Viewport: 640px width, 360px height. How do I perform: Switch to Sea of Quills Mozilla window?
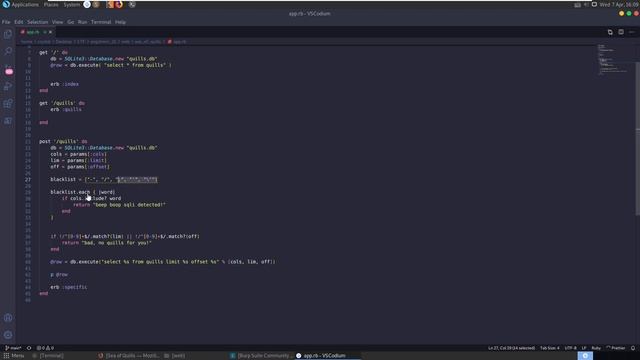click(x=129, y=356)
